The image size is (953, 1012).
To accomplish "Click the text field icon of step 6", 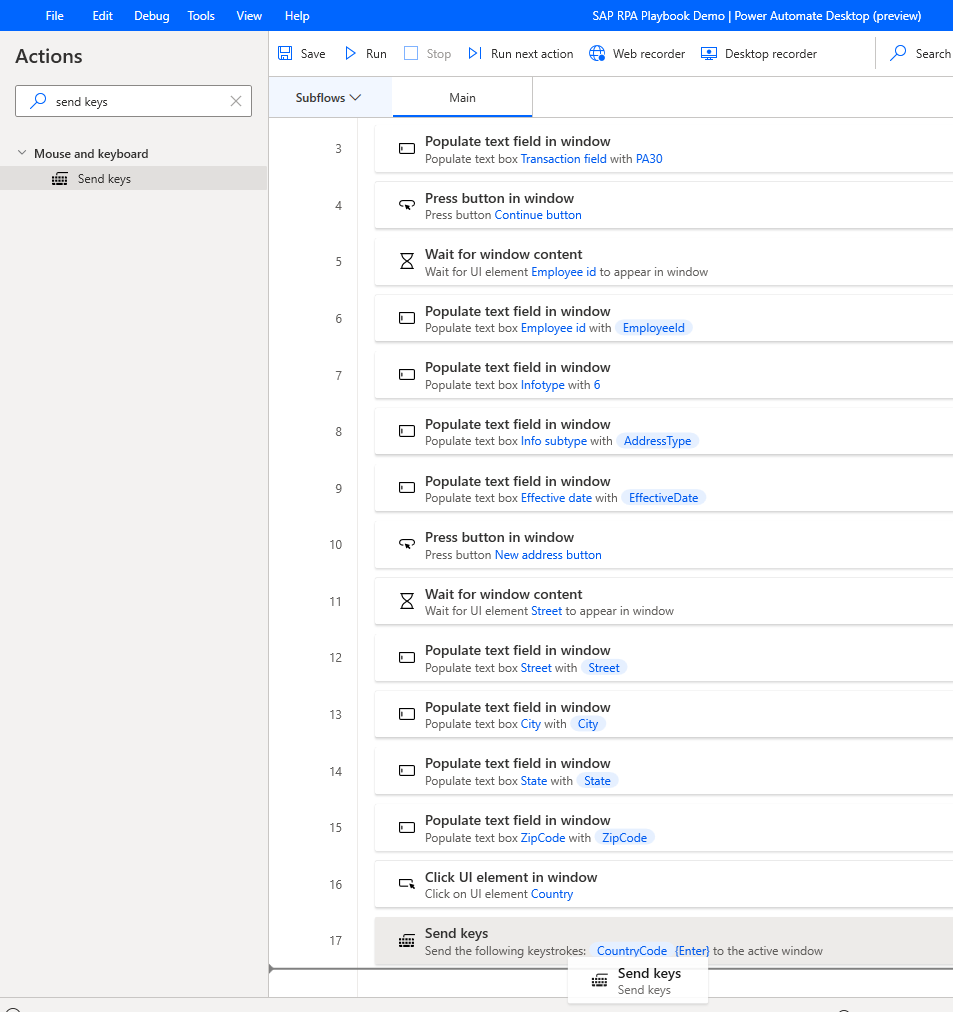I will [x=407, y=319].
